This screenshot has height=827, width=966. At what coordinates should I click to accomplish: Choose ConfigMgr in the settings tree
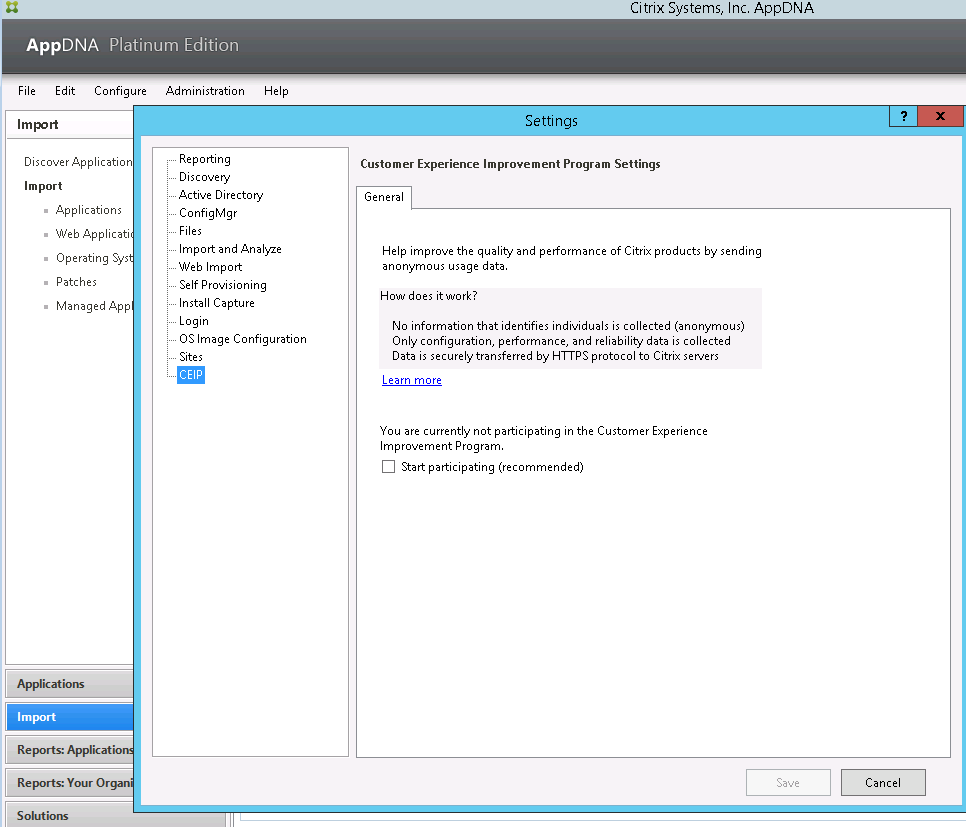[x=207, y=213]
